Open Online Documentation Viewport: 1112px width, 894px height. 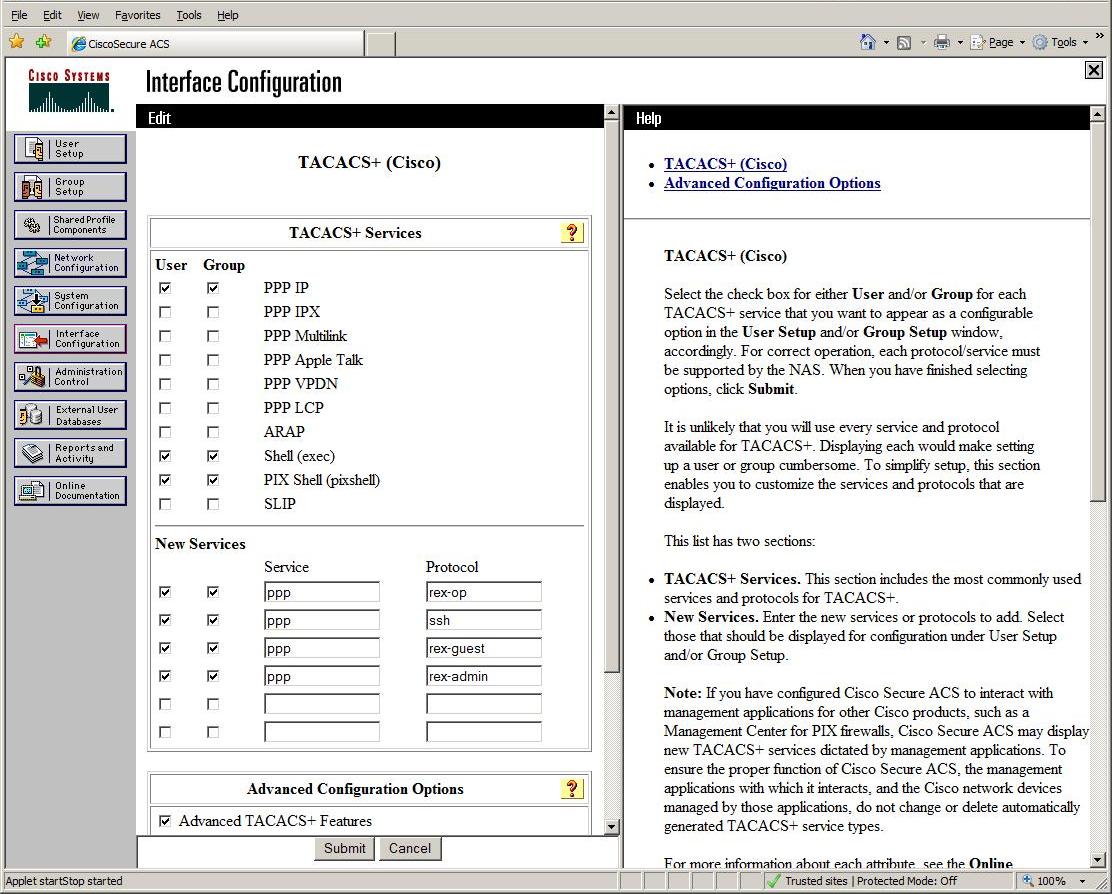click(70, 491)
